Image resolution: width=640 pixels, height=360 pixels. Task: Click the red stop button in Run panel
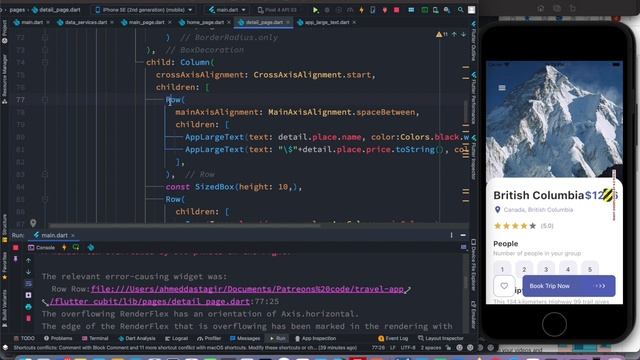16,248
